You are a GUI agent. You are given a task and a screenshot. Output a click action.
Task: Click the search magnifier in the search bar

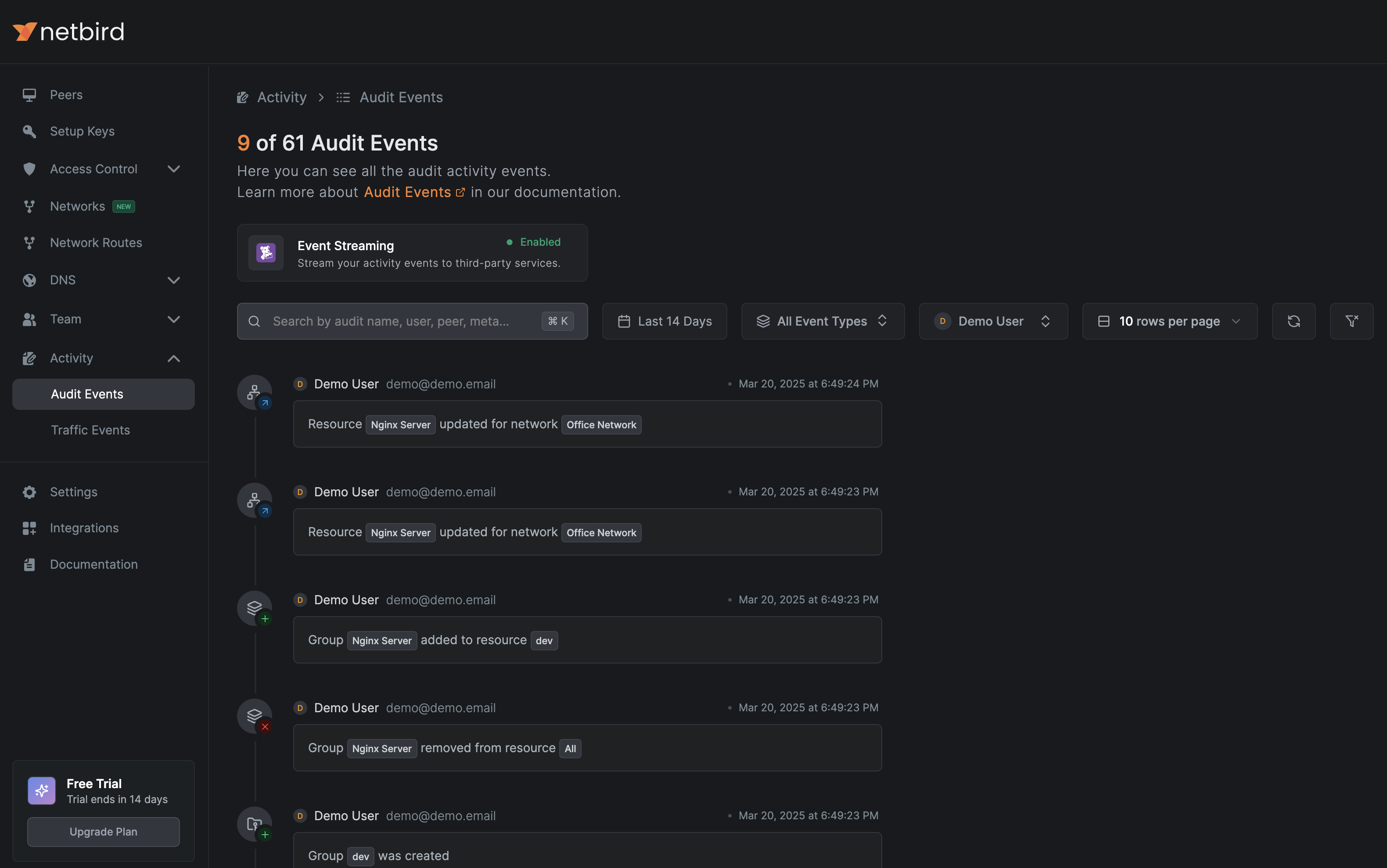click(254, 321)
